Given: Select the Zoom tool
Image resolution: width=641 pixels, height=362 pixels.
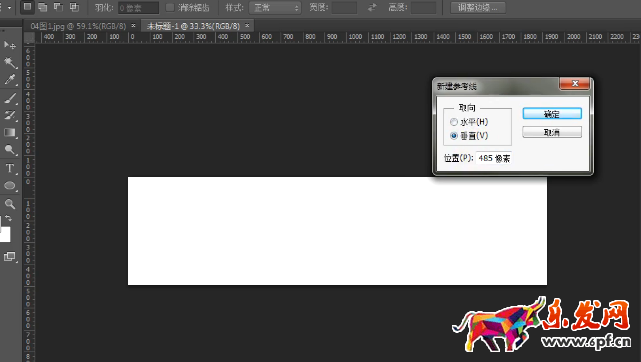Looking at the screenshot, I should click(x=10, y=203).
